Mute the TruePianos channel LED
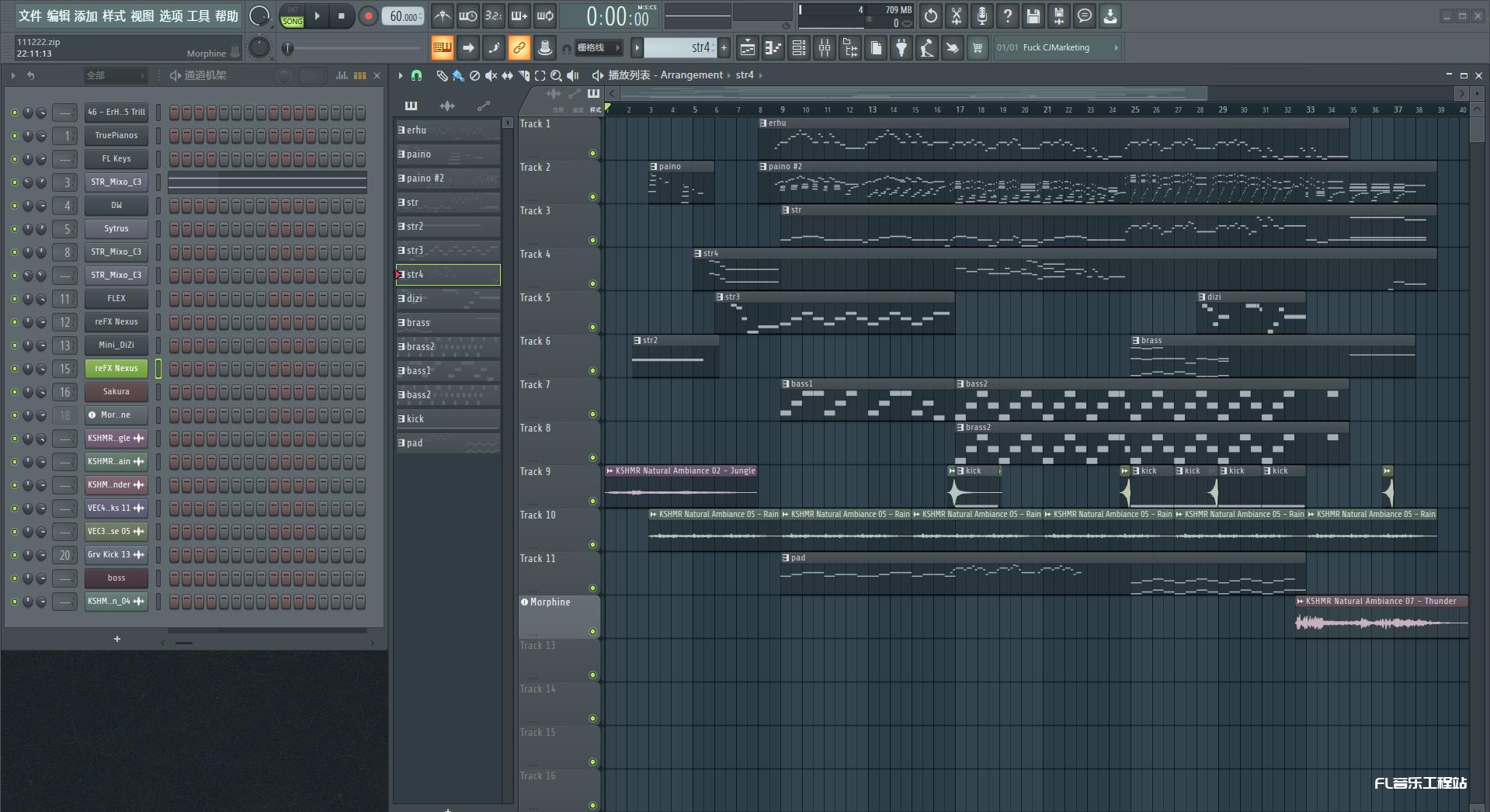The image size is (1490, 812). (x=14, y=136)
